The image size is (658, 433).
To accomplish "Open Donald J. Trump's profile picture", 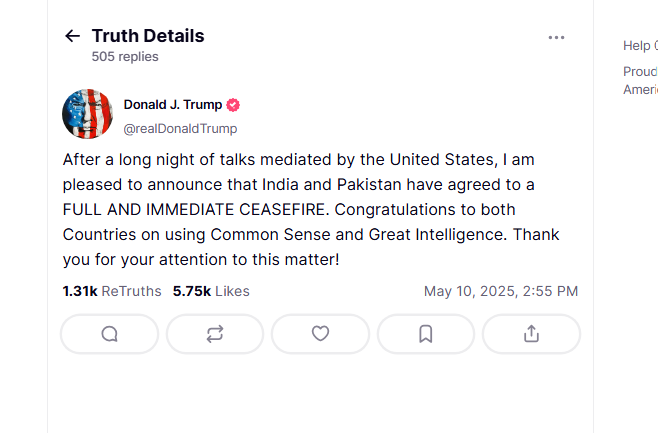I will click(87, 114).
